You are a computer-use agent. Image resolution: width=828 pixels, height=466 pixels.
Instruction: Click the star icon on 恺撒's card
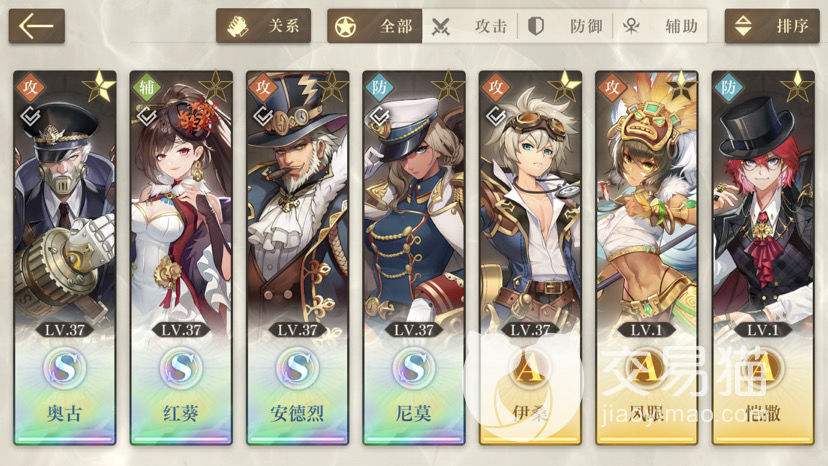797,86
